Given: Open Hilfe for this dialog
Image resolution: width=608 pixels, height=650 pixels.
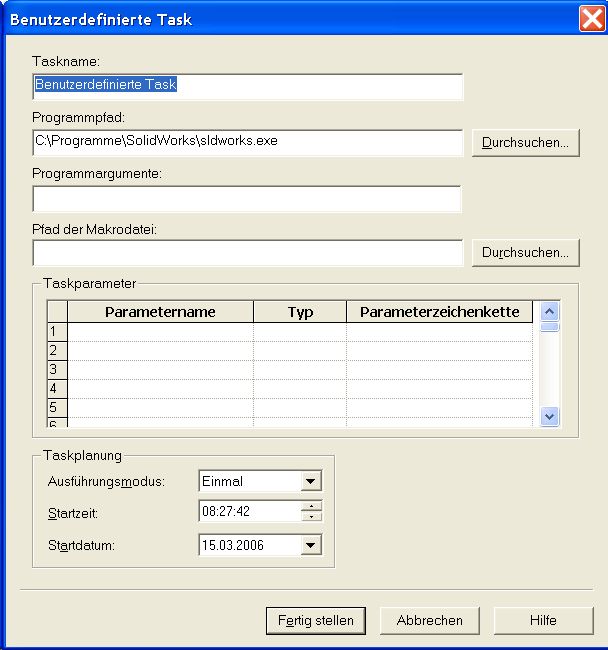Looking at the screenshot, I should [x=543, y=621].
